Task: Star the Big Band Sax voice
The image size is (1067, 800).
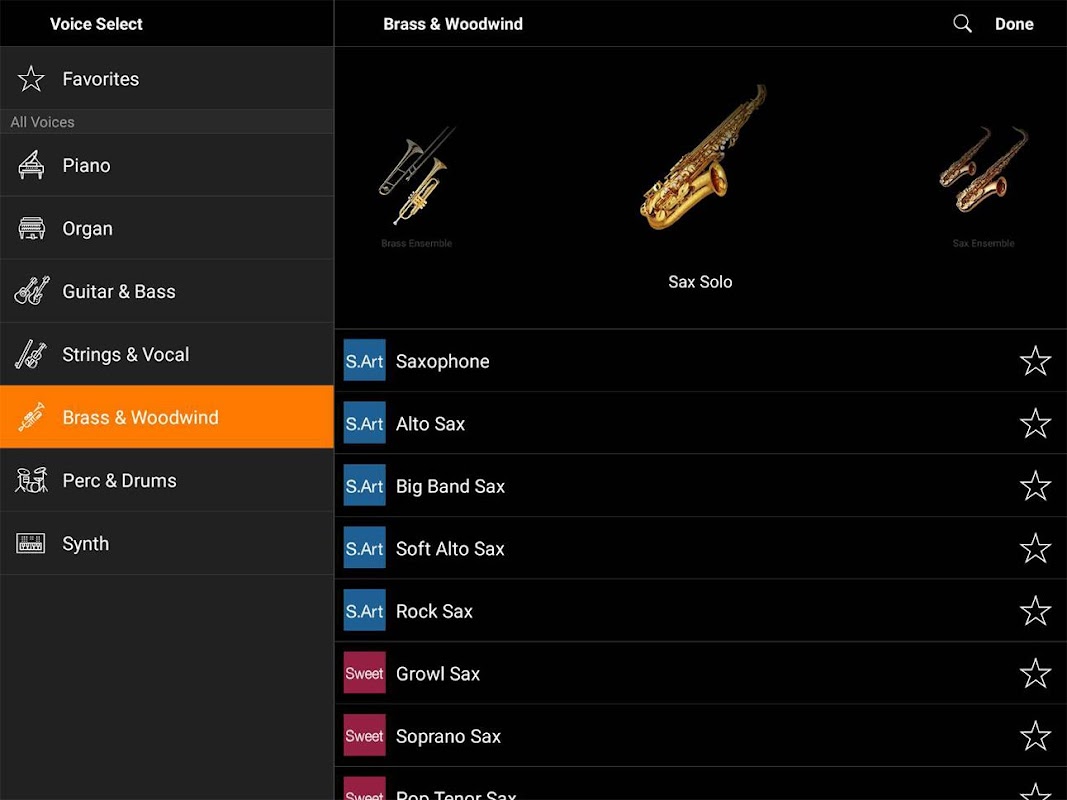Action: (1035, 486)
